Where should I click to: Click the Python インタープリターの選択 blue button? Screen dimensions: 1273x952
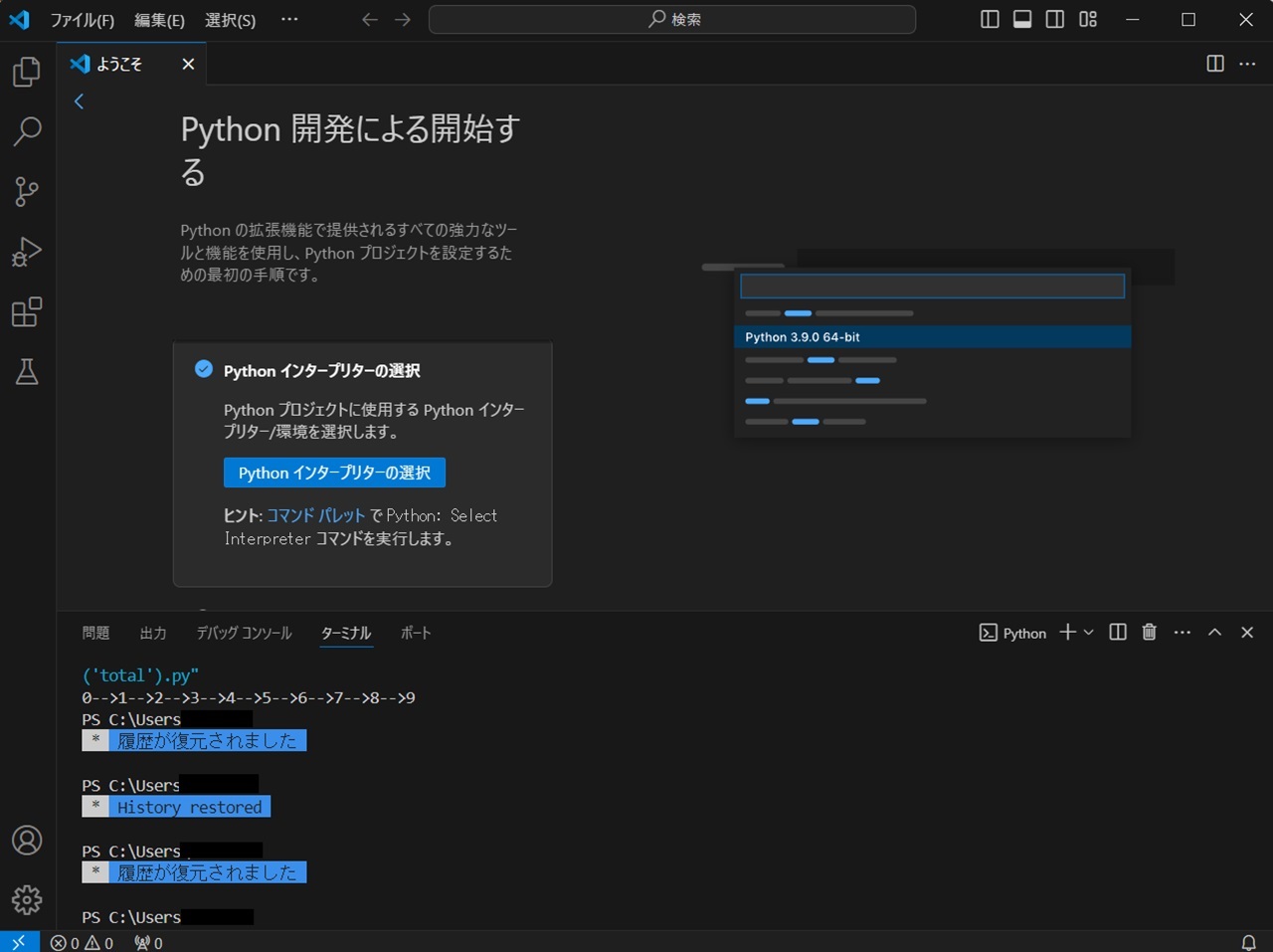(x=334, y=473)
